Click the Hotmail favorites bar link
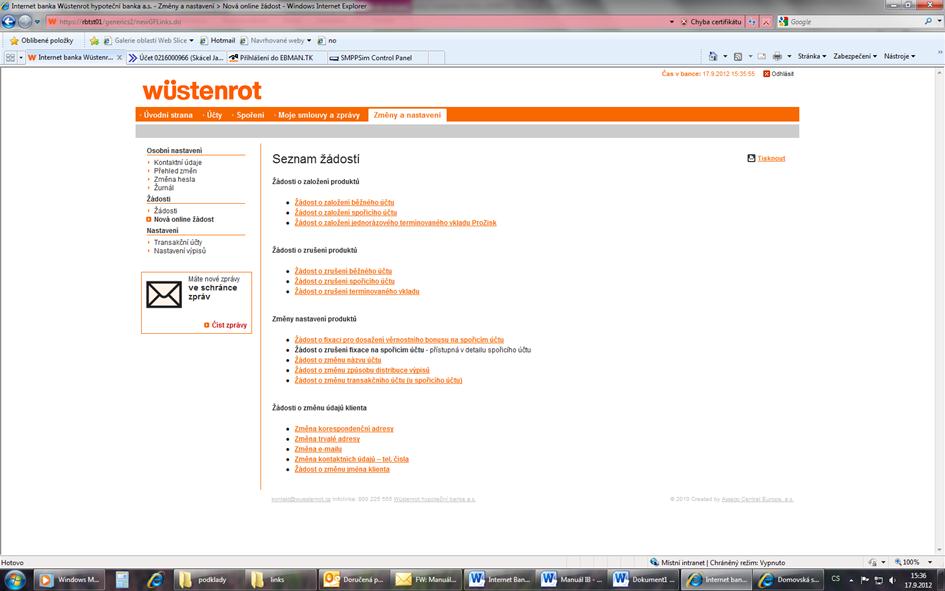The width and height of the screenshot is (945, 591). click(218, 40)
